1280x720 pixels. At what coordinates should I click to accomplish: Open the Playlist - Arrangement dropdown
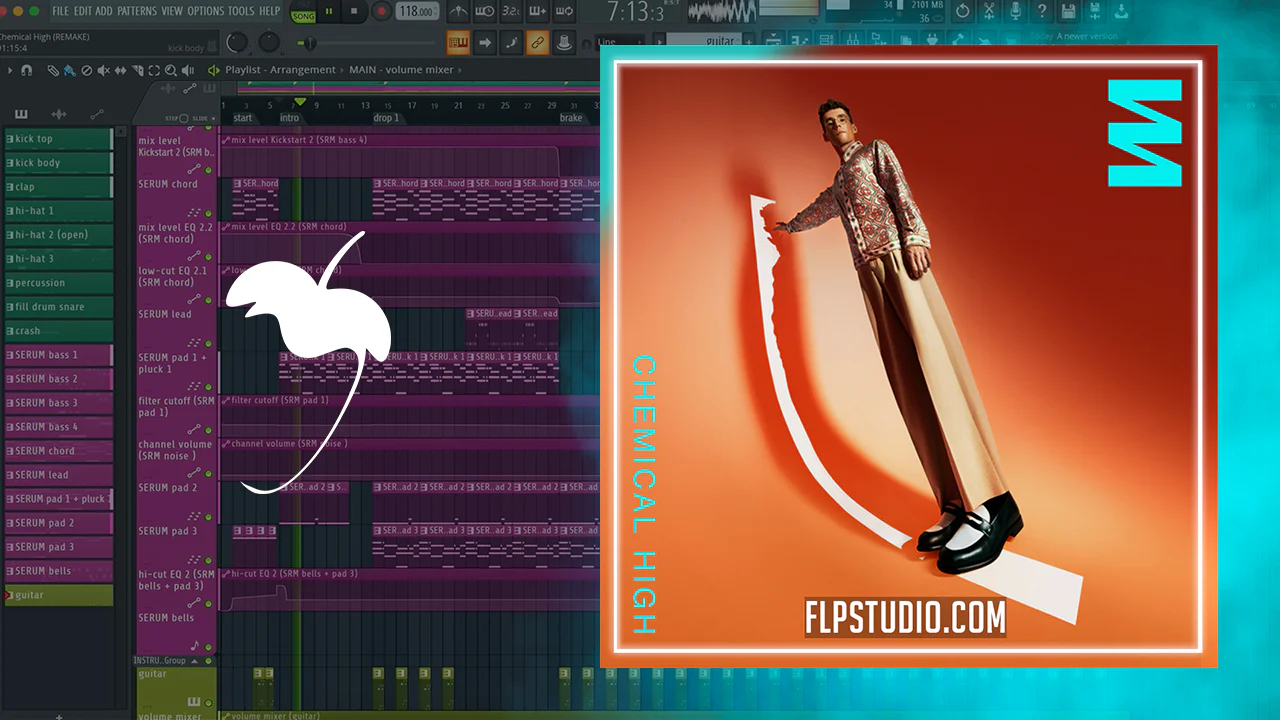[280, 70]
